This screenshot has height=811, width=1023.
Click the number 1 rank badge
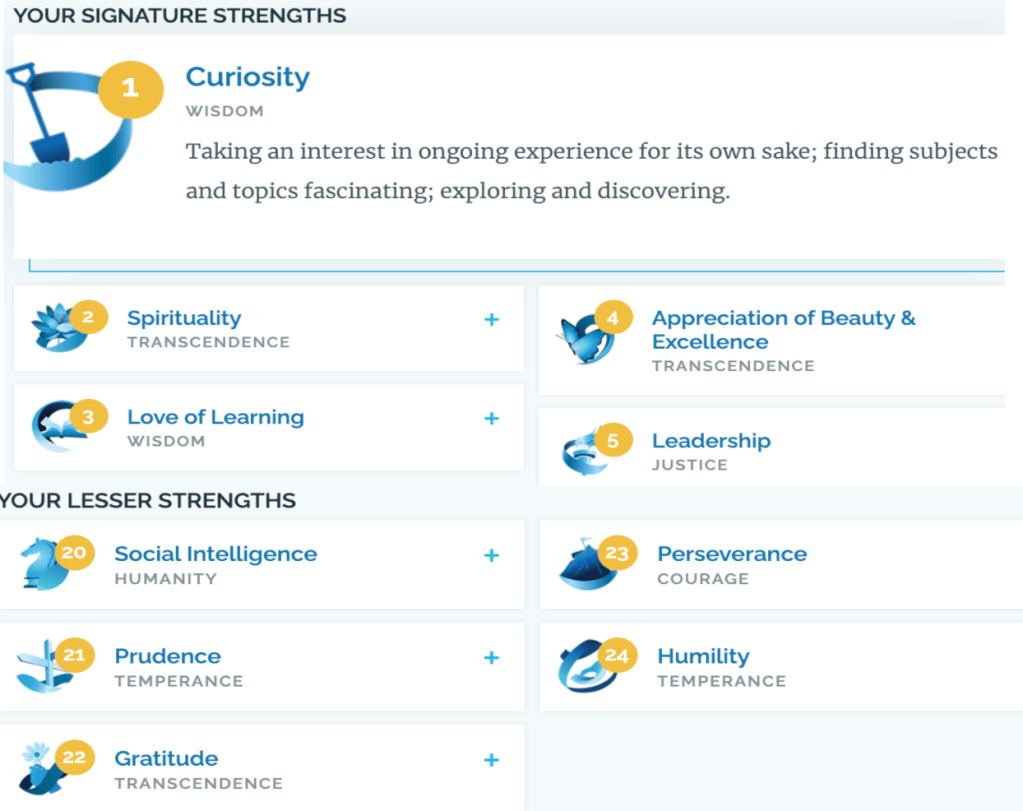(x=130, y=88)
